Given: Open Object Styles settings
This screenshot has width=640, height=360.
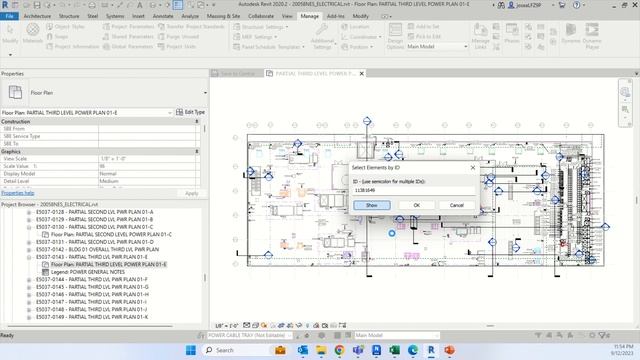Looking at the screenshot, I should [x=65, y=27].
